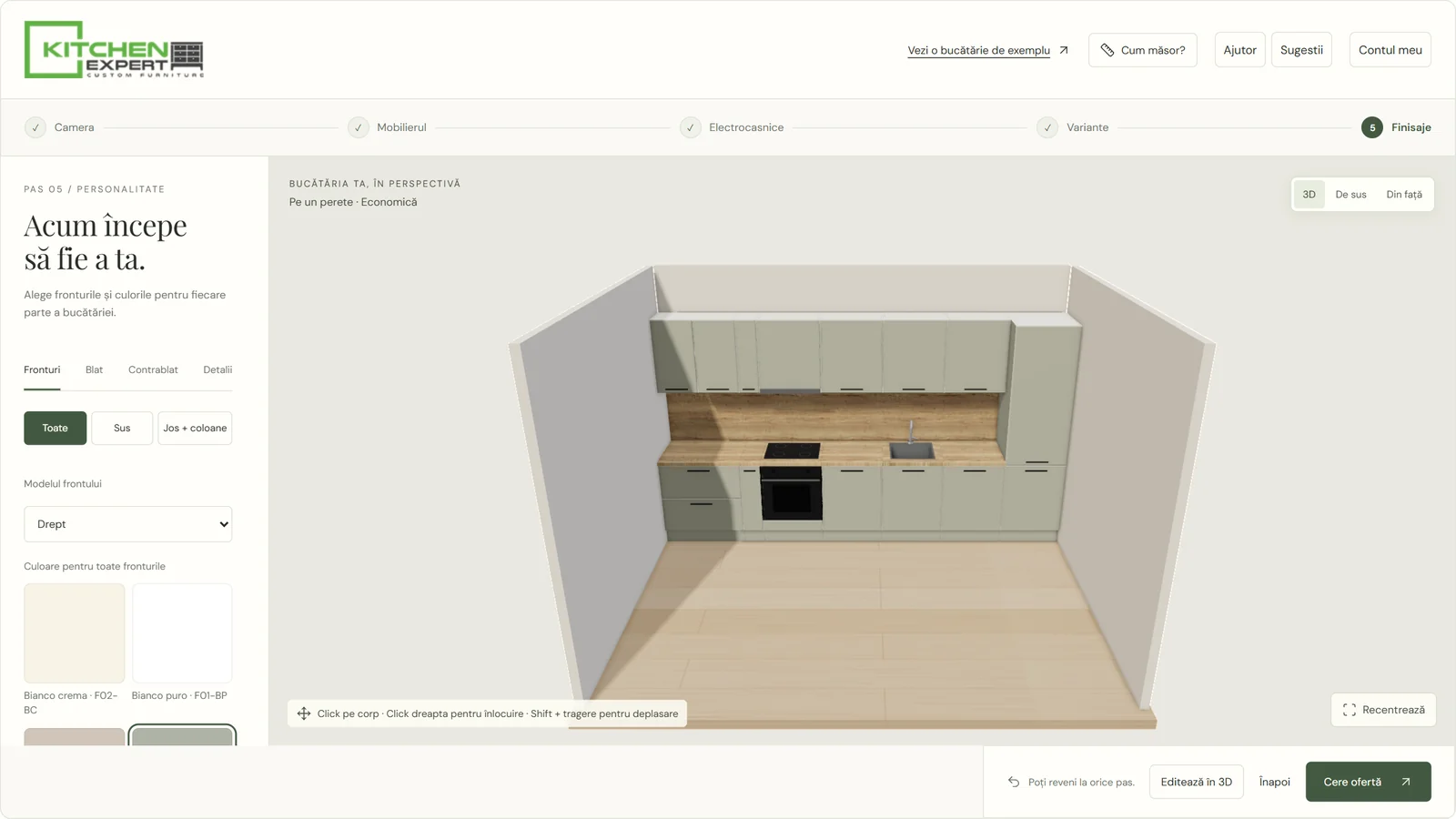Image resolution: width=1456 pixels, height=819 pixels.
Task: Click the checkmark icon for Mobilierul step
Action: (x=359, y=127)
